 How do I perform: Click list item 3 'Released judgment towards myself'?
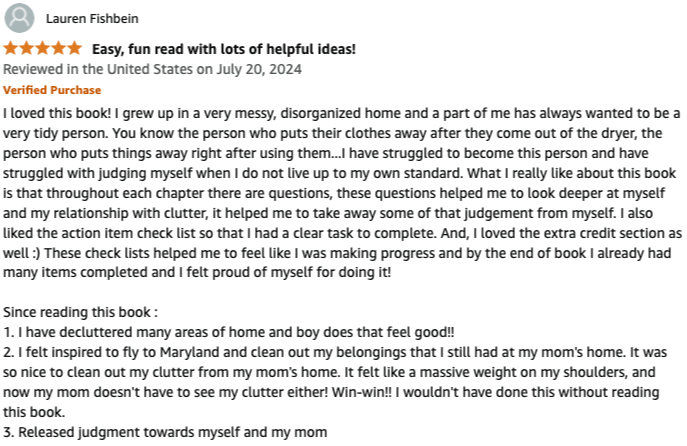point(165,432)
